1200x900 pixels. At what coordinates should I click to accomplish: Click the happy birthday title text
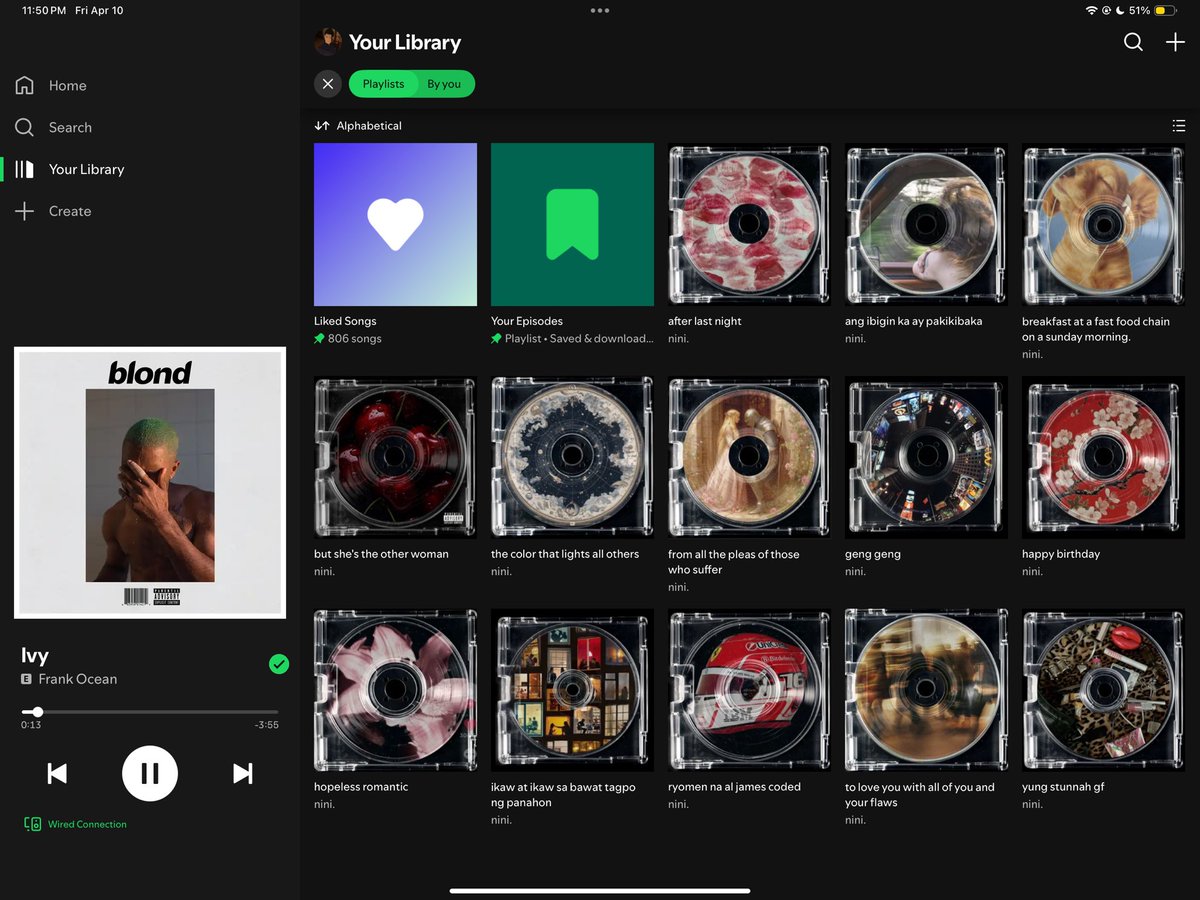[x=1061, y=554]
